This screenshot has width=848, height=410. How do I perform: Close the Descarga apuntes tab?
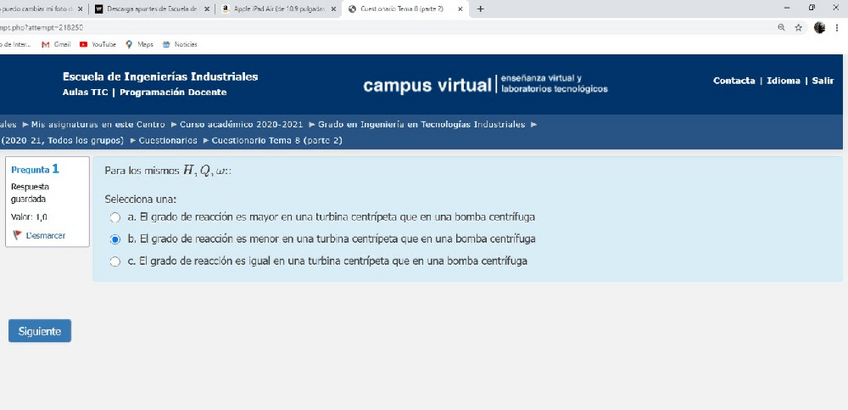pyautogui.click(x=207, y=9)
